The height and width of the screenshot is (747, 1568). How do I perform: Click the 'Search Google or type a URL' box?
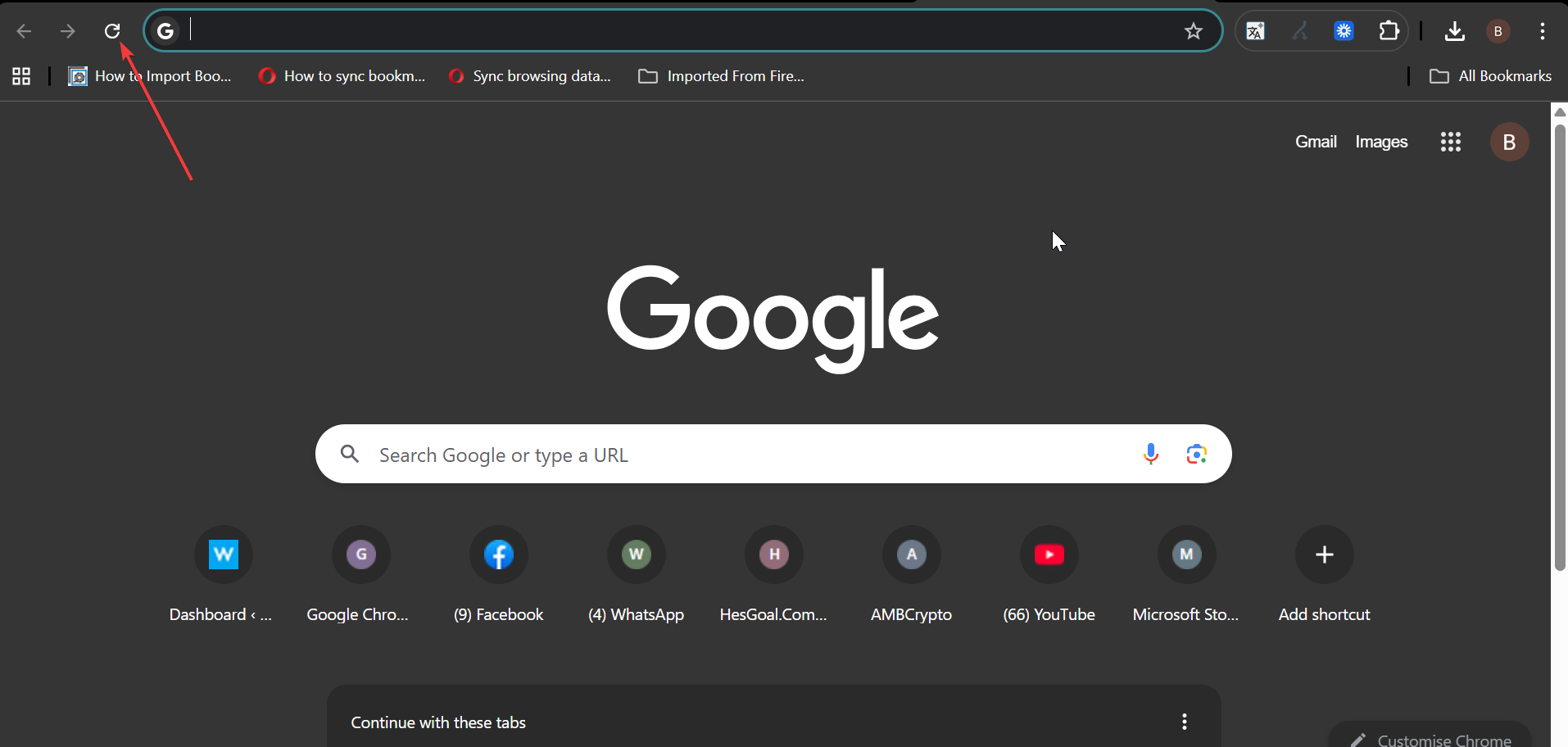coord(773,454)
